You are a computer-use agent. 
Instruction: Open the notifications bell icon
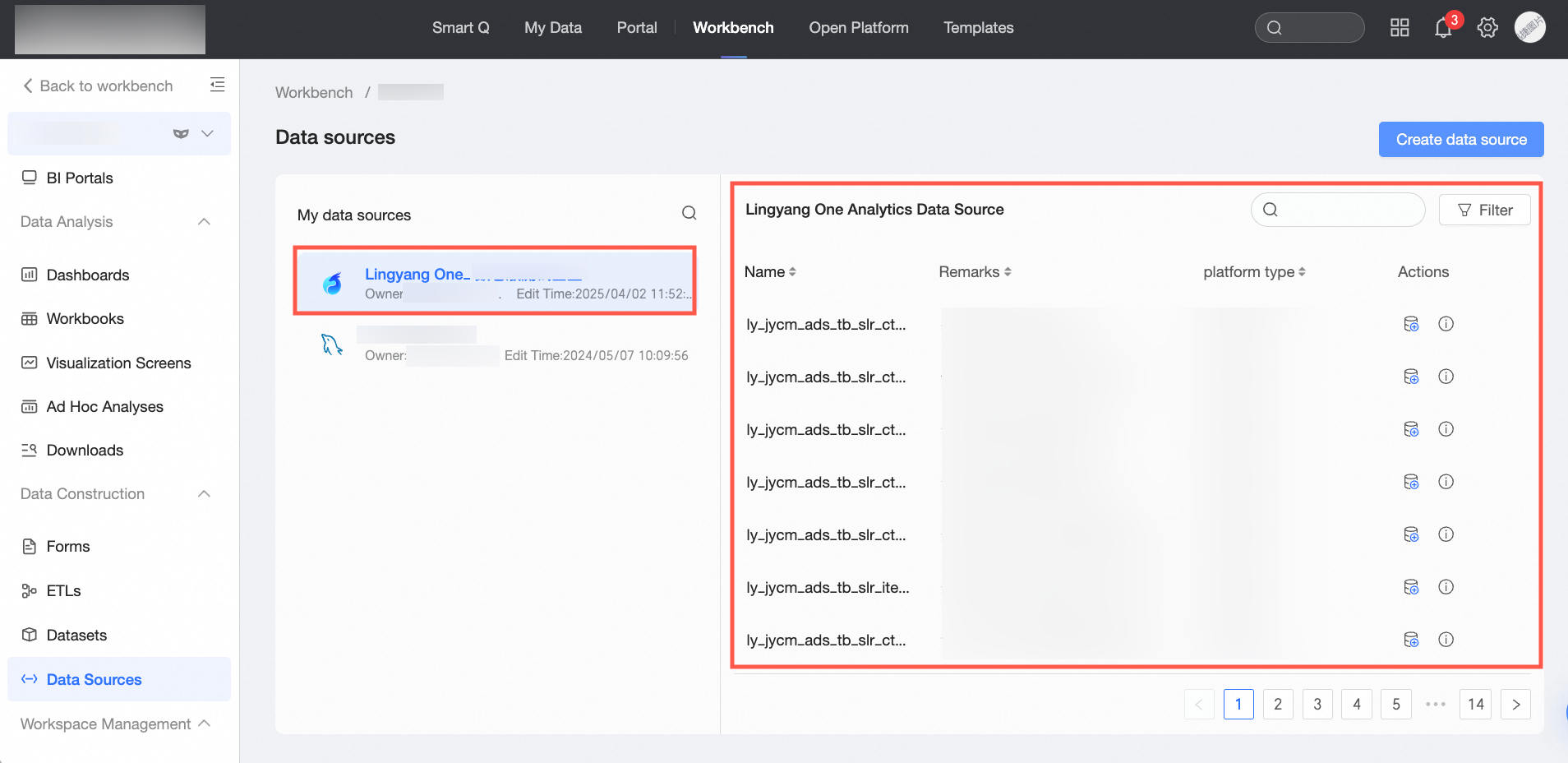point(1443,28)
